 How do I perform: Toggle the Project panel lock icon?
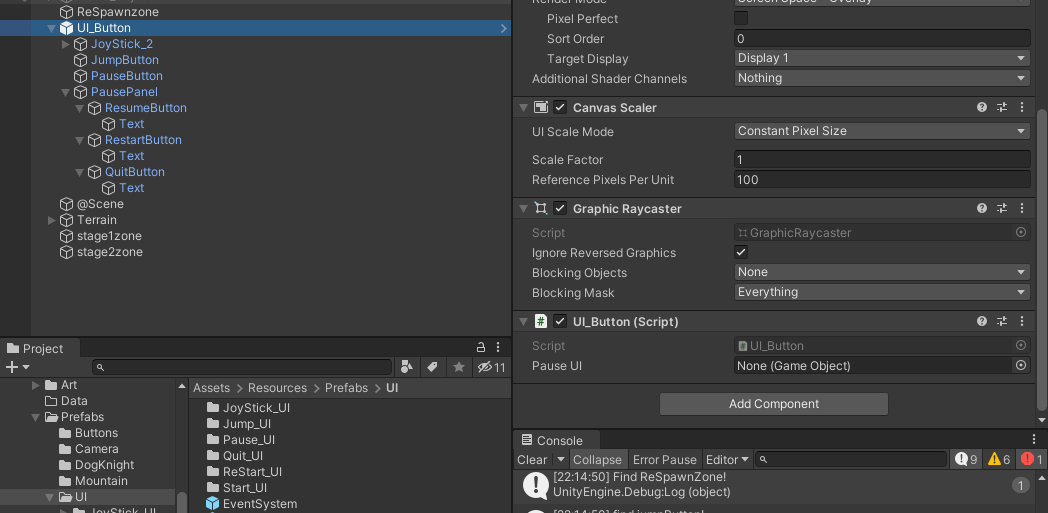[480, 347]
